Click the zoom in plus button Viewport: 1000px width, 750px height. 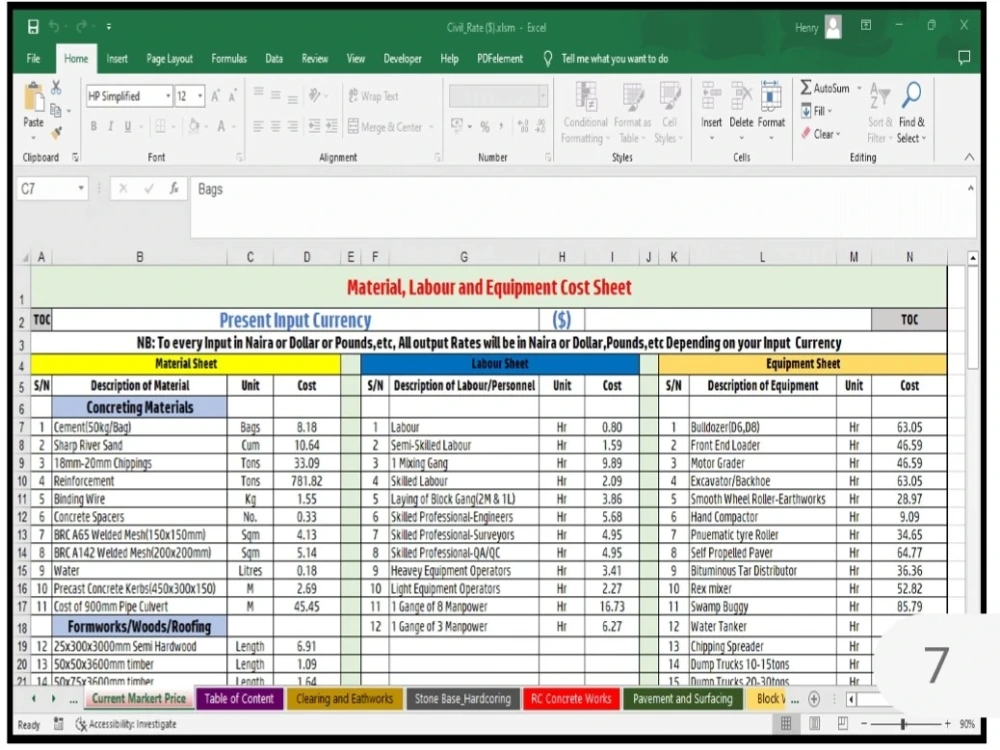[x=948, y=723]
